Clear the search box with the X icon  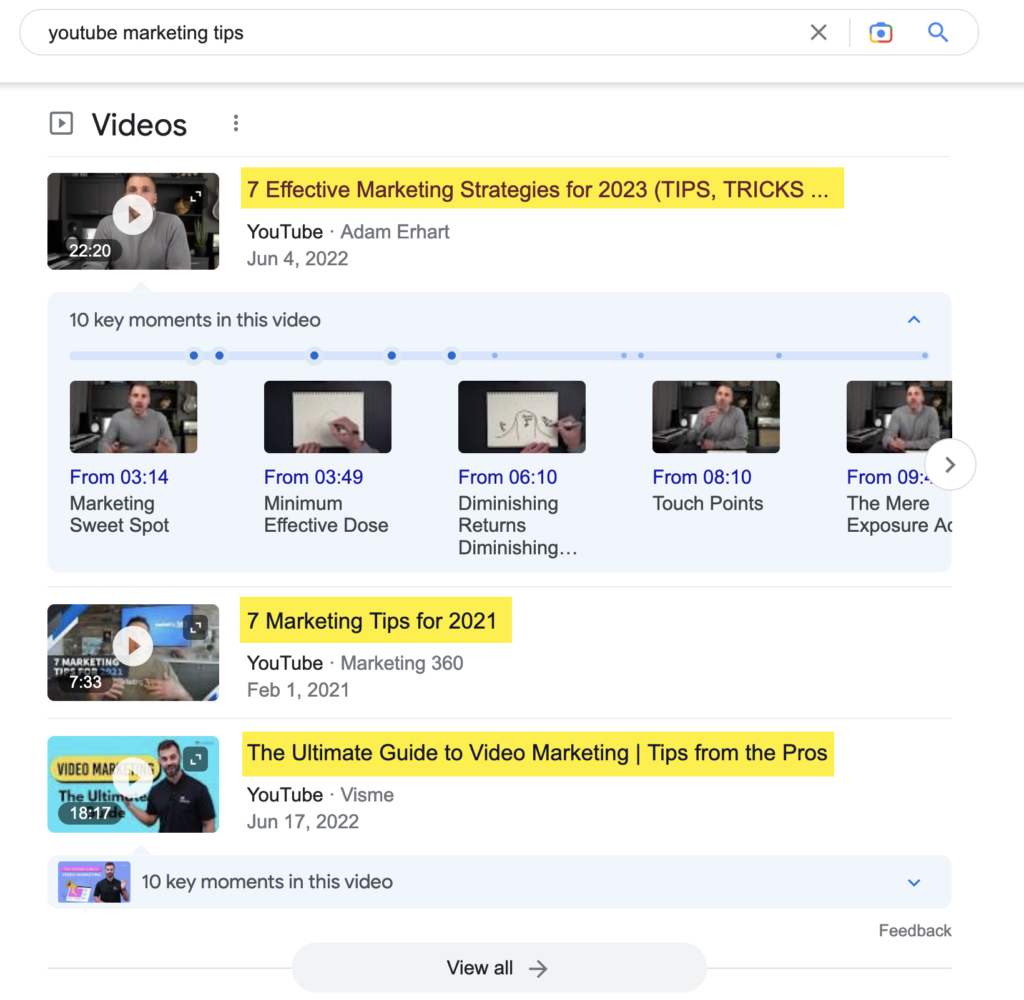[818, 33]
